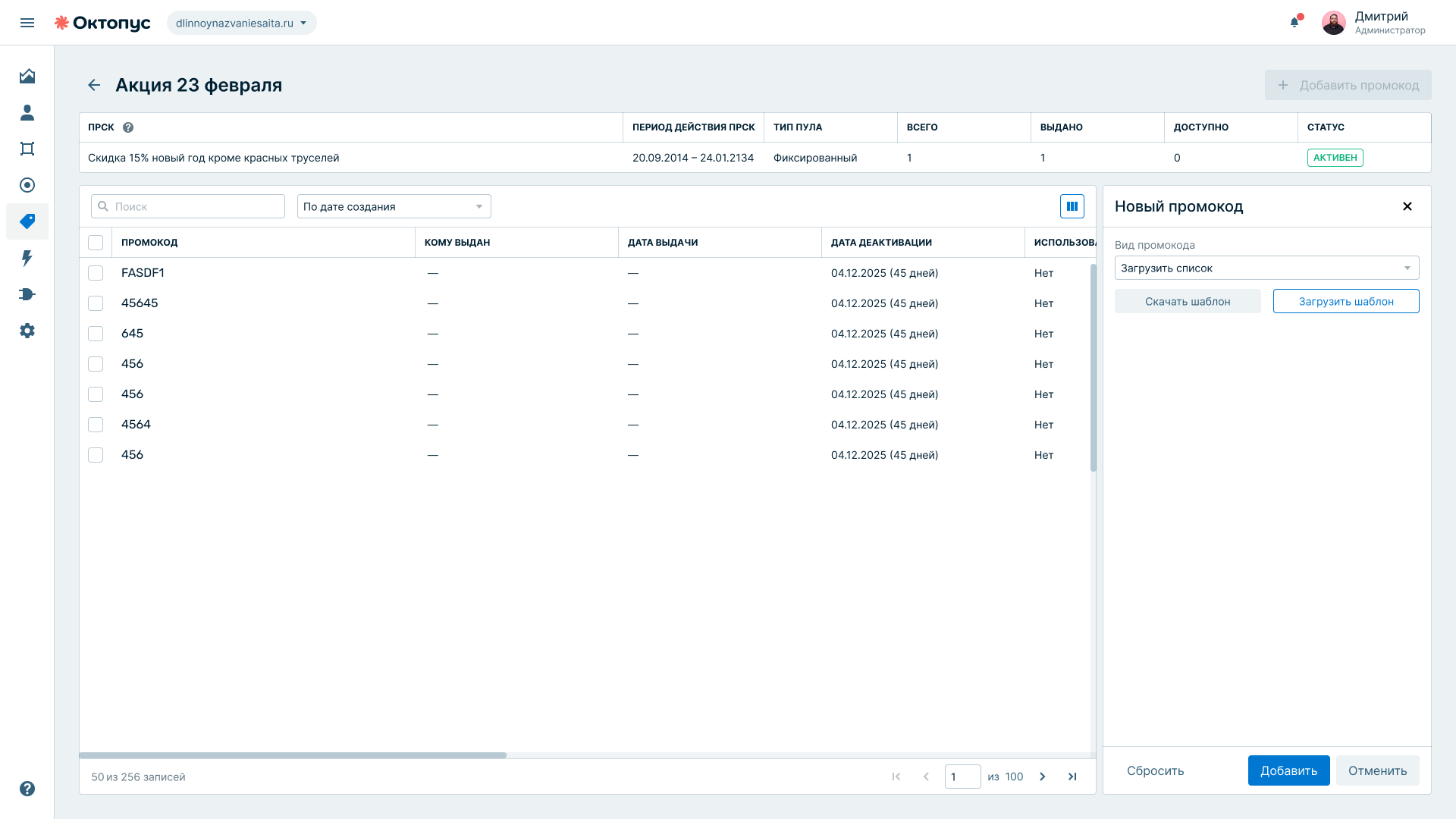Open the hamburger menu icon
The width and height of the screenshot is (1456, 819).
27,23
